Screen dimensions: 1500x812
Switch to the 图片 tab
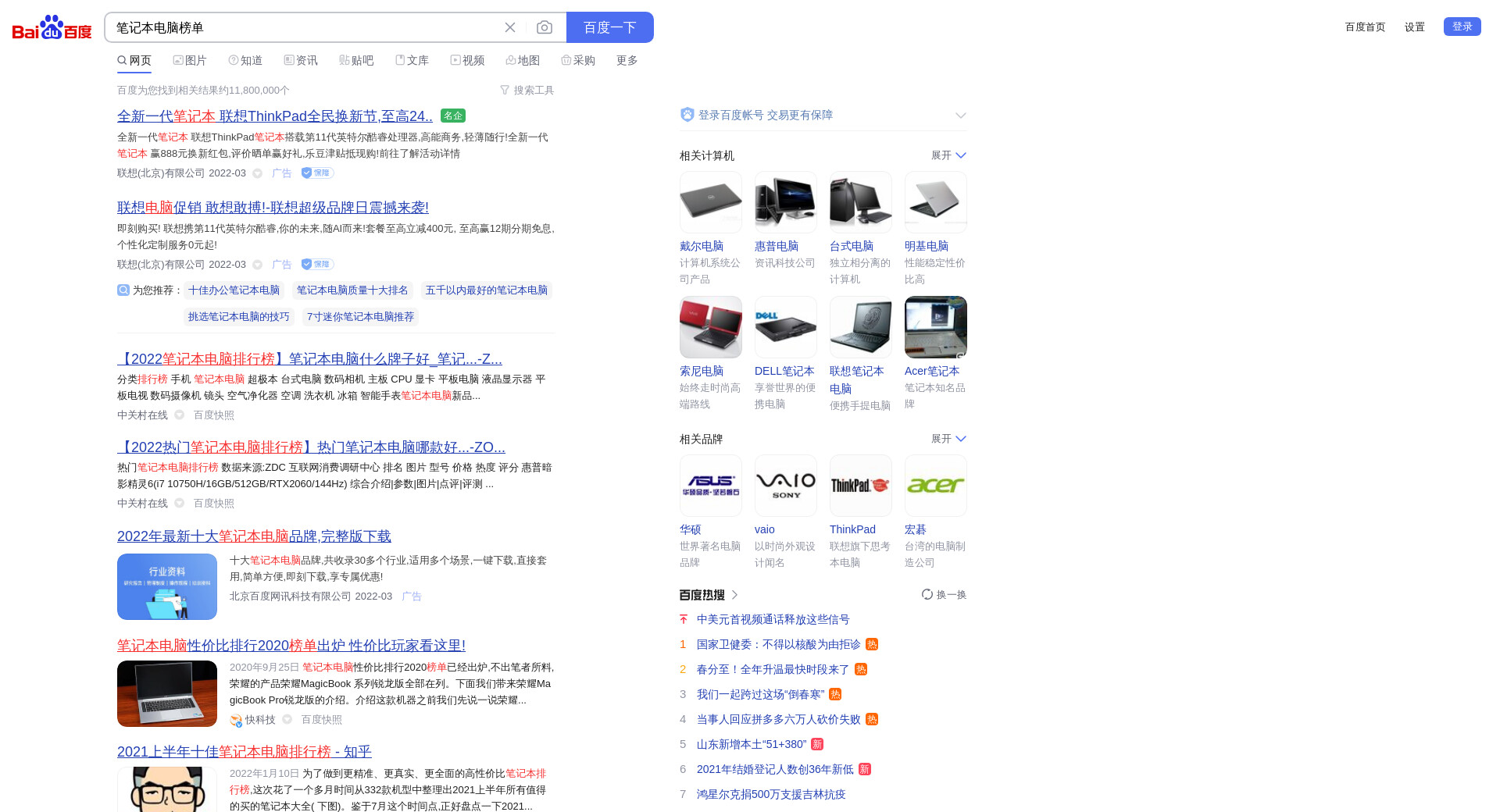click(190, 60)
